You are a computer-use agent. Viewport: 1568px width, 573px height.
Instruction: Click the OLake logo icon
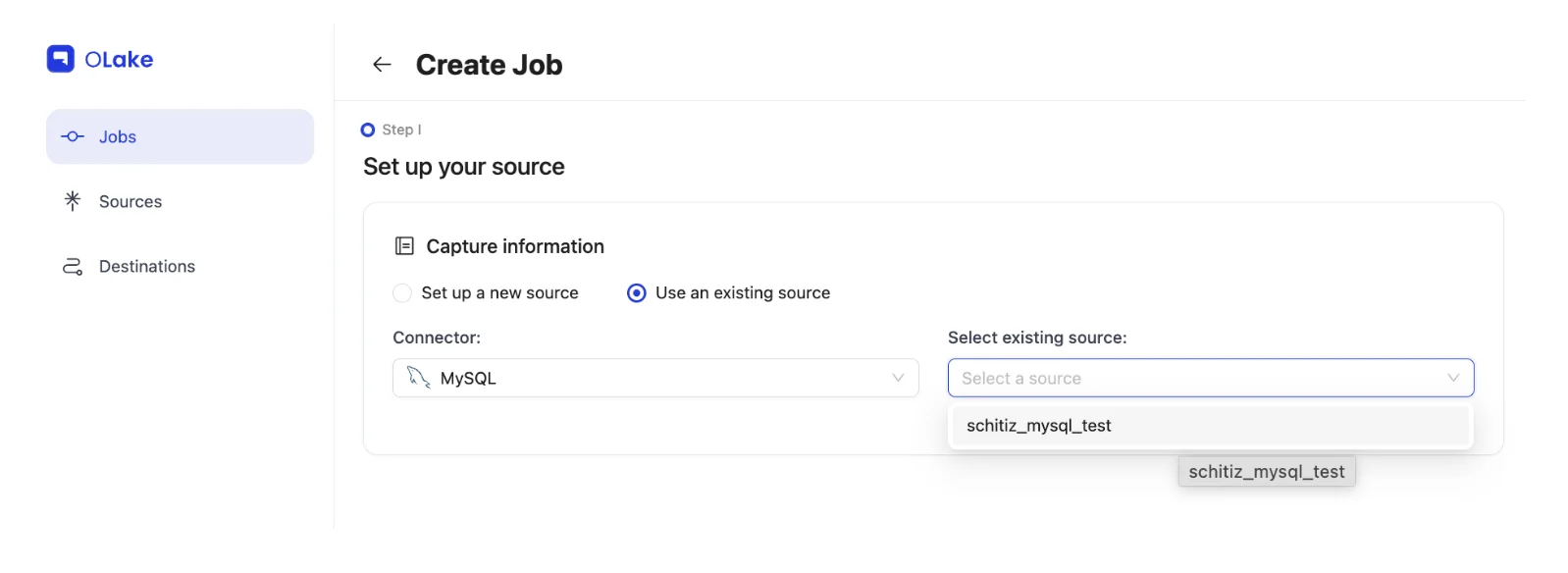pos(61,59)
